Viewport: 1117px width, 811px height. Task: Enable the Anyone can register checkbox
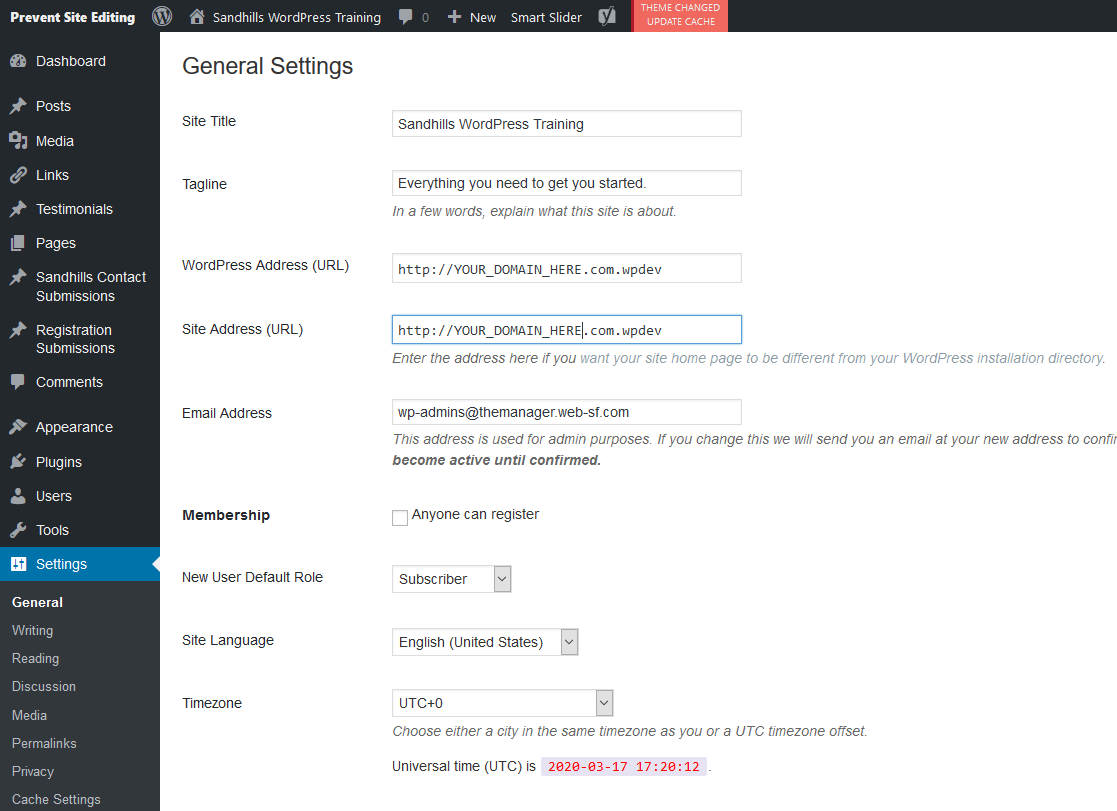400,517
